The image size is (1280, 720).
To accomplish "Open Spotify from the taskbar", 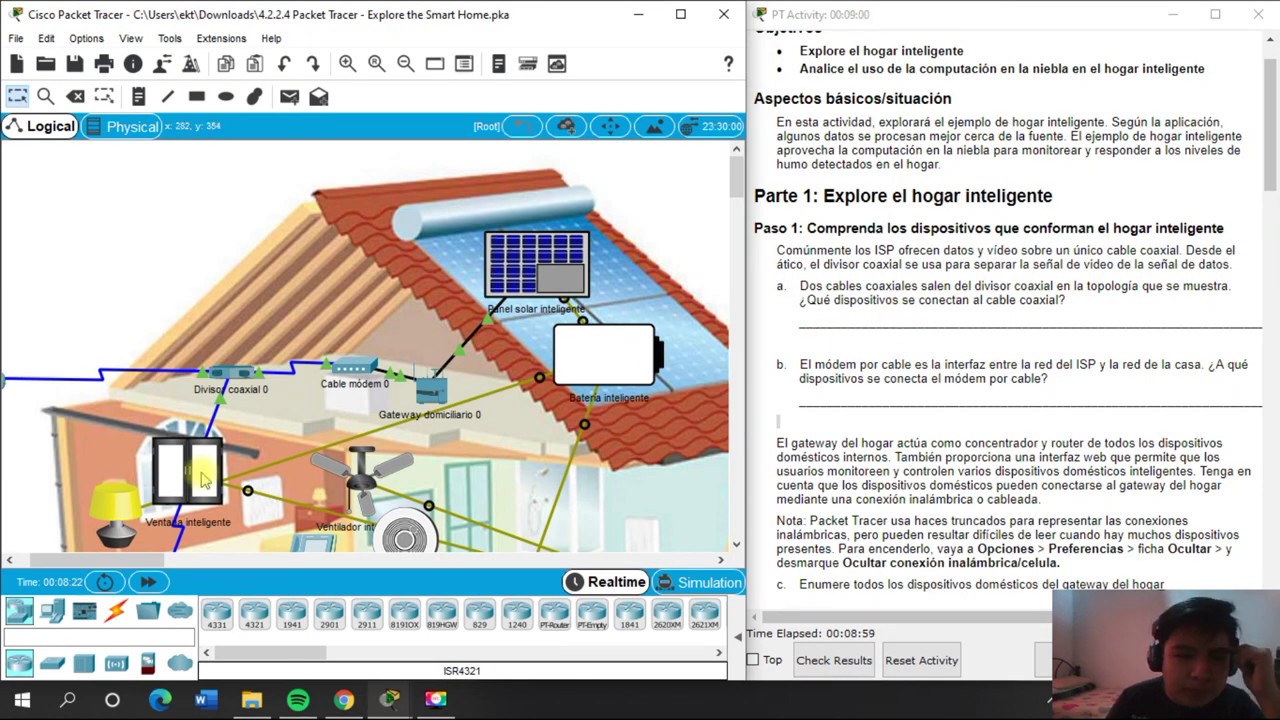I will tap(298, 700).
